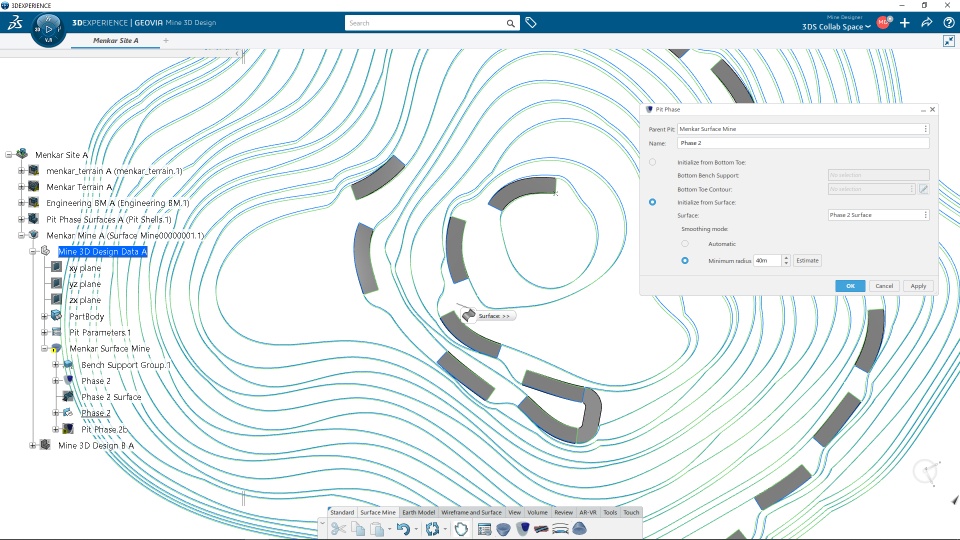Click the Search input box
The width and height of the screenshot is (960, 540).
pos(426,23)
